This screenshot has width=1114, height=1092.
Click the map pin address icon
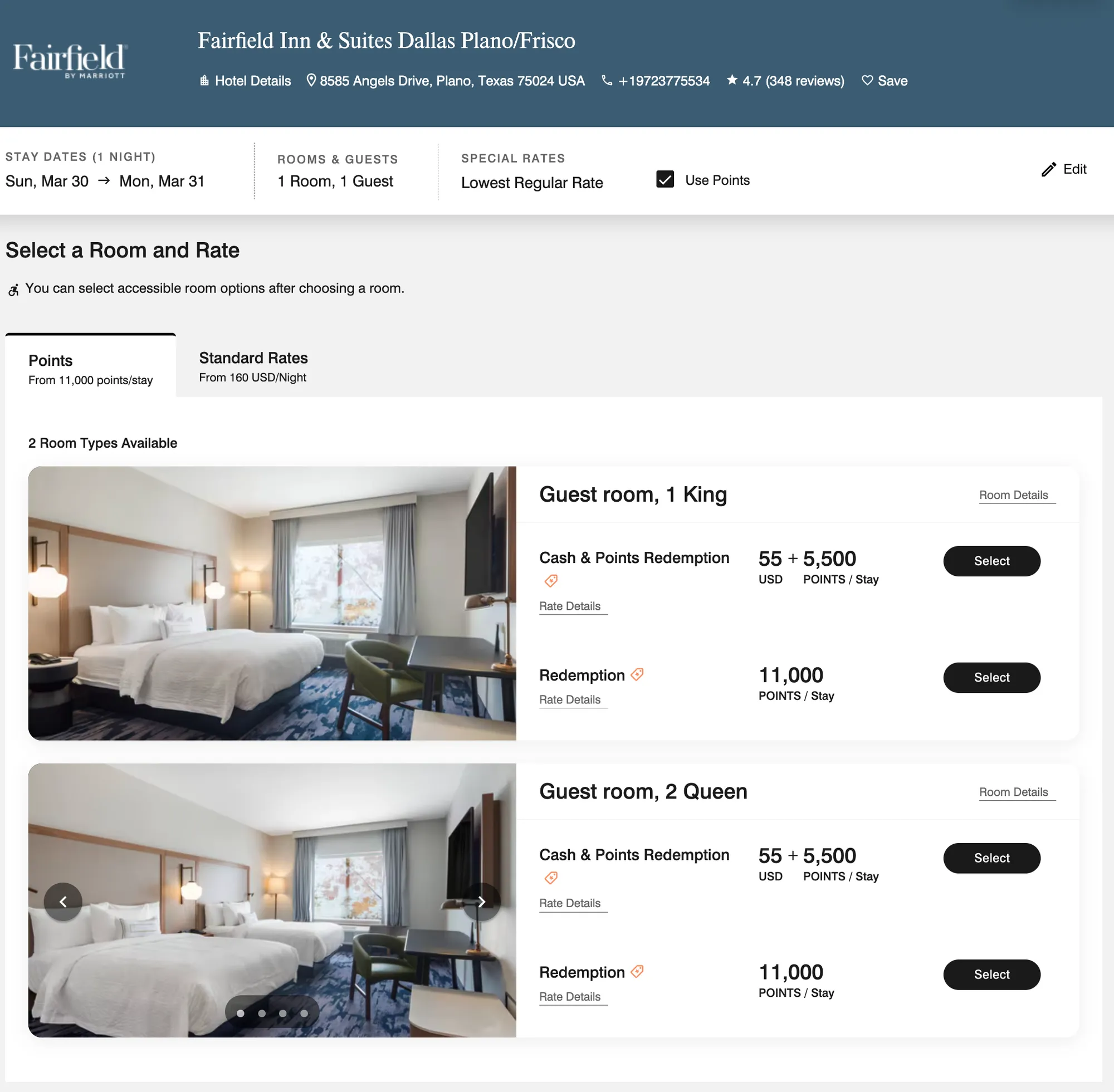pyautogui.click(x=311, y=80)
